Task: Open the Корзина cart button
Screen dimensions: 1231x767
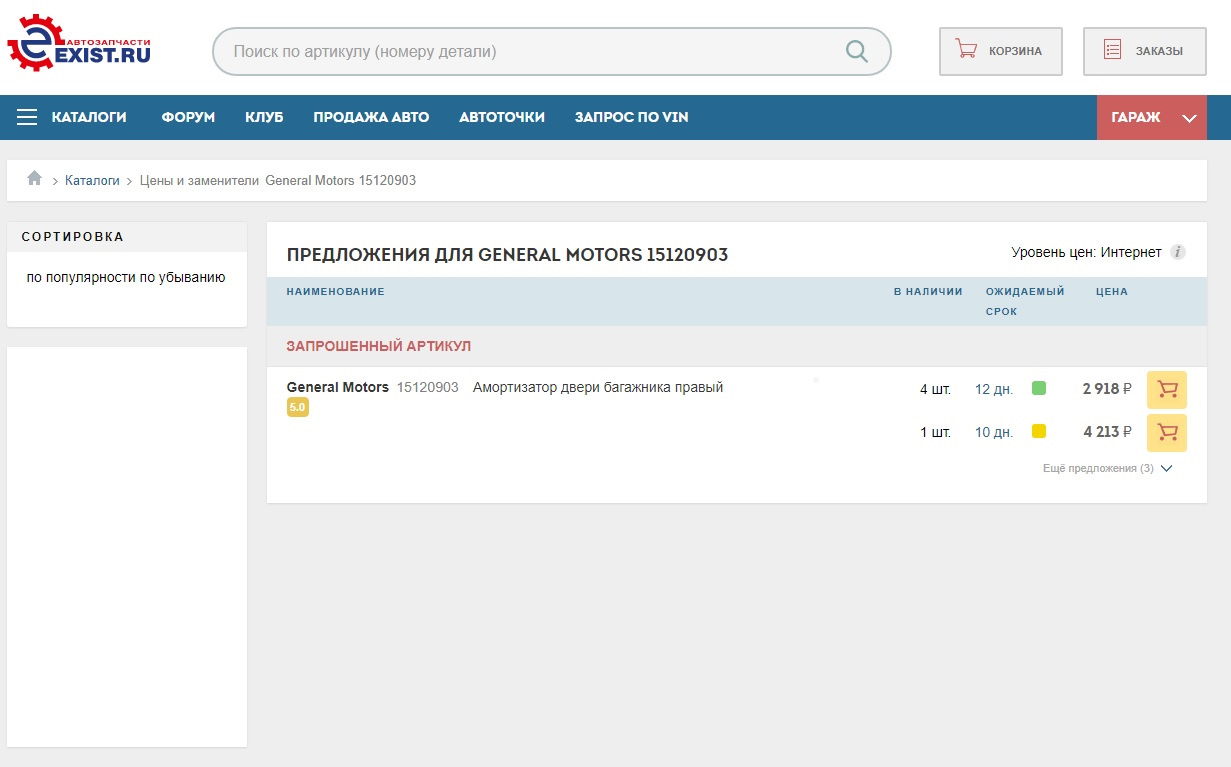Action: (x=1000, y=51)
